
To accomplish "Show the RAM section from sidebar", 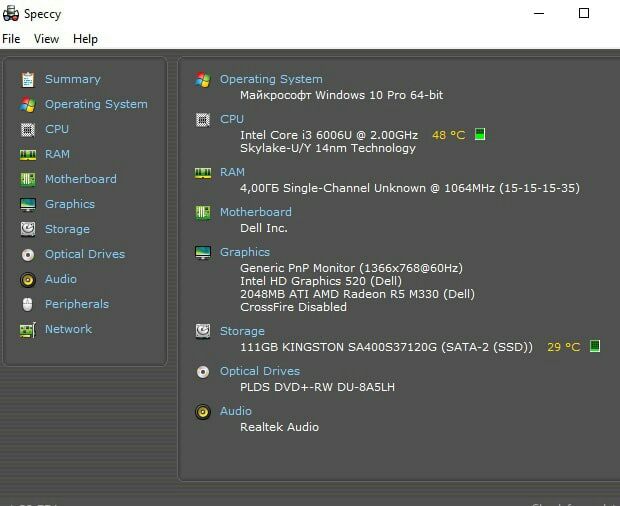I will point(57,154).
